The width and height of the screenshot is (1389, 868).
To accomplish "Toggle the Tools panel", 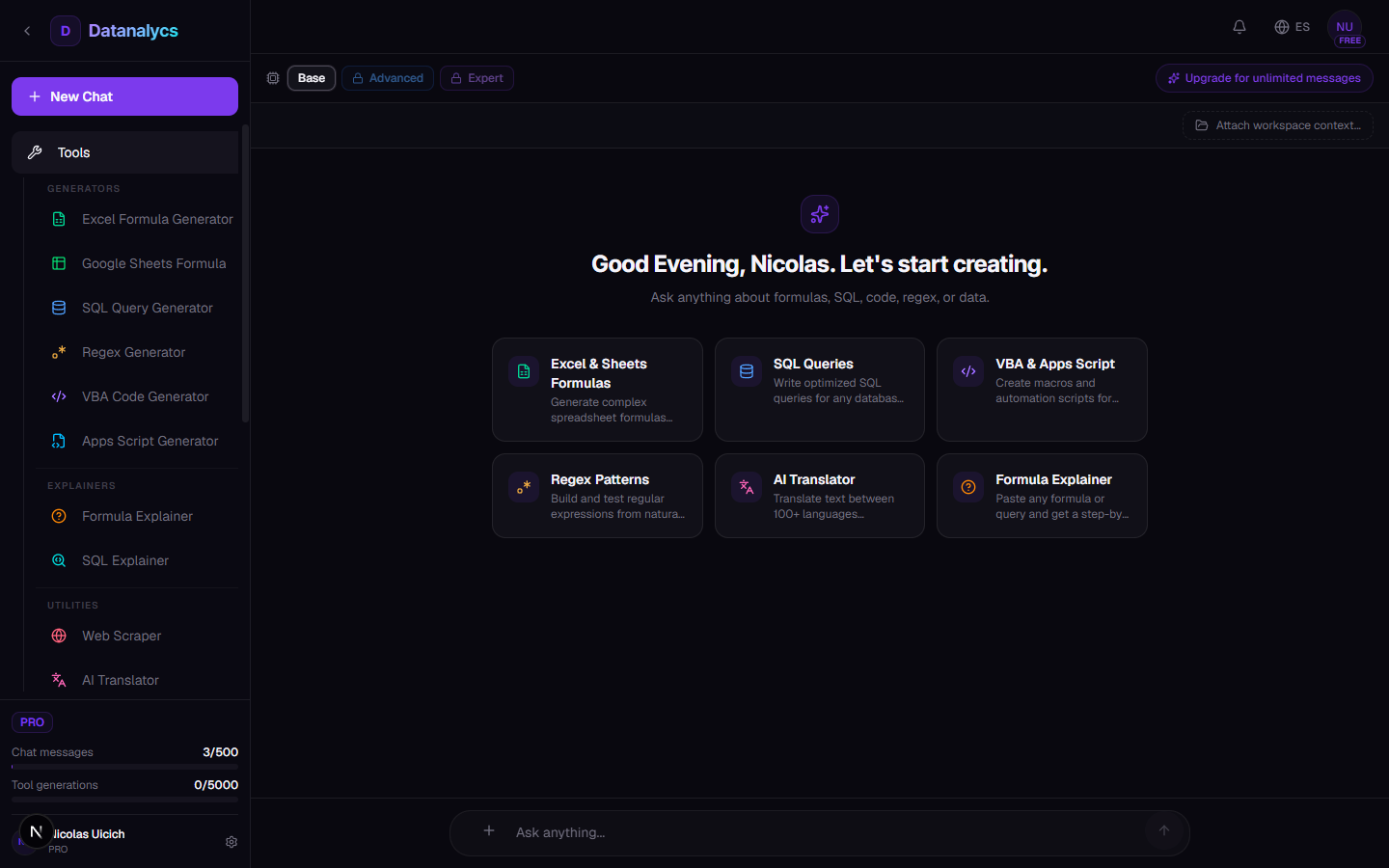I will click(x=124, y=152).
